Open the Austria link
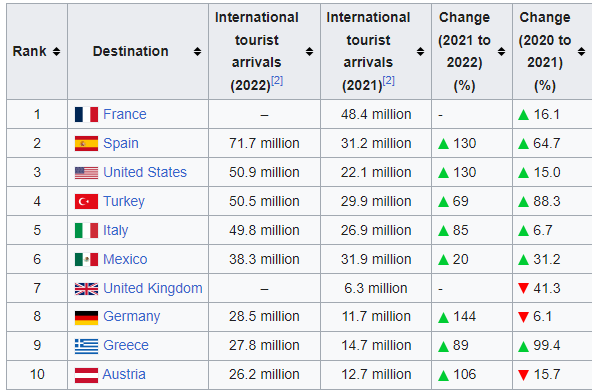 pyautogui.click(x=124, y=374)
